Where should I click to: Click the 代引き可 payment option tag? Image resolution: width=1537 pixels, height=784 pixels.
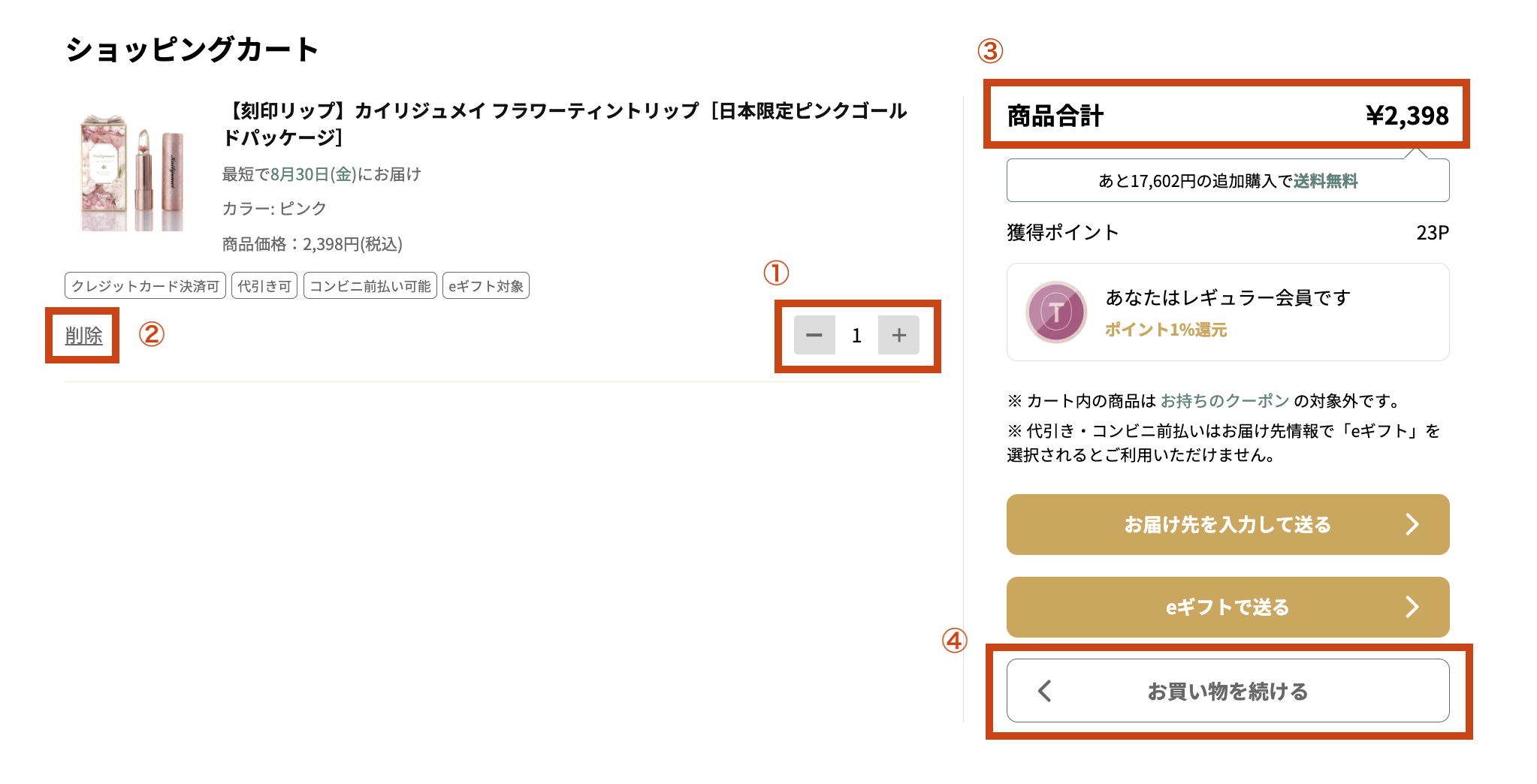click(x=264, y=285)
